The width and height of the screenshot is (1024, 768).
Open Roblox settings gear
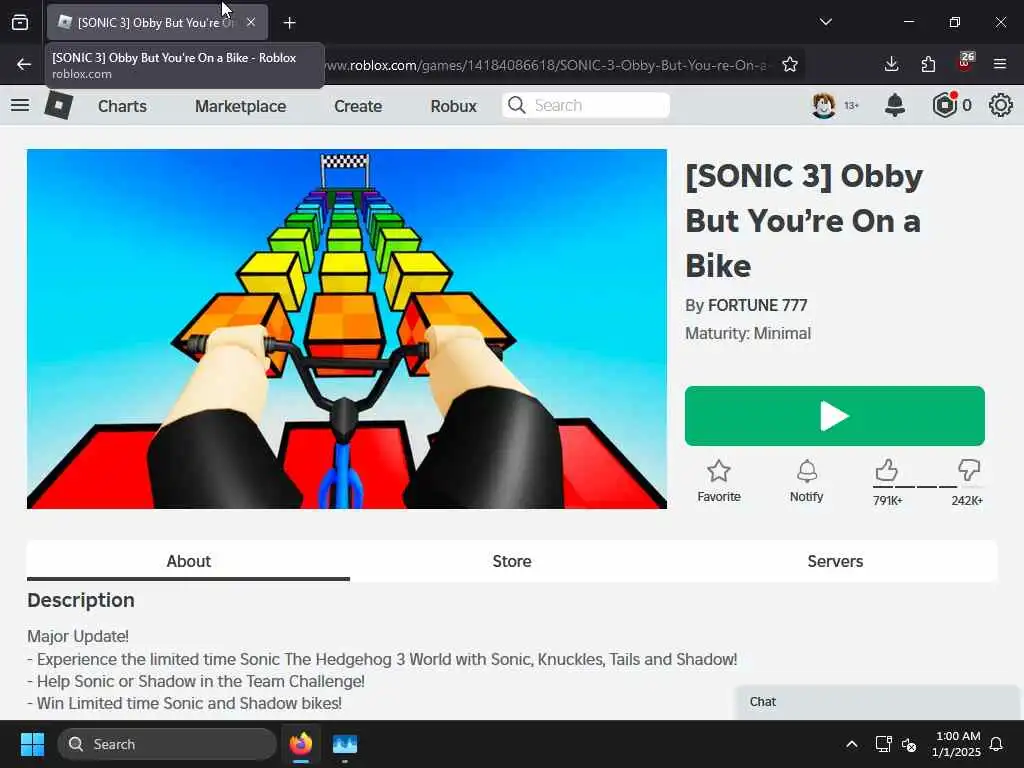click(1000, 105)
